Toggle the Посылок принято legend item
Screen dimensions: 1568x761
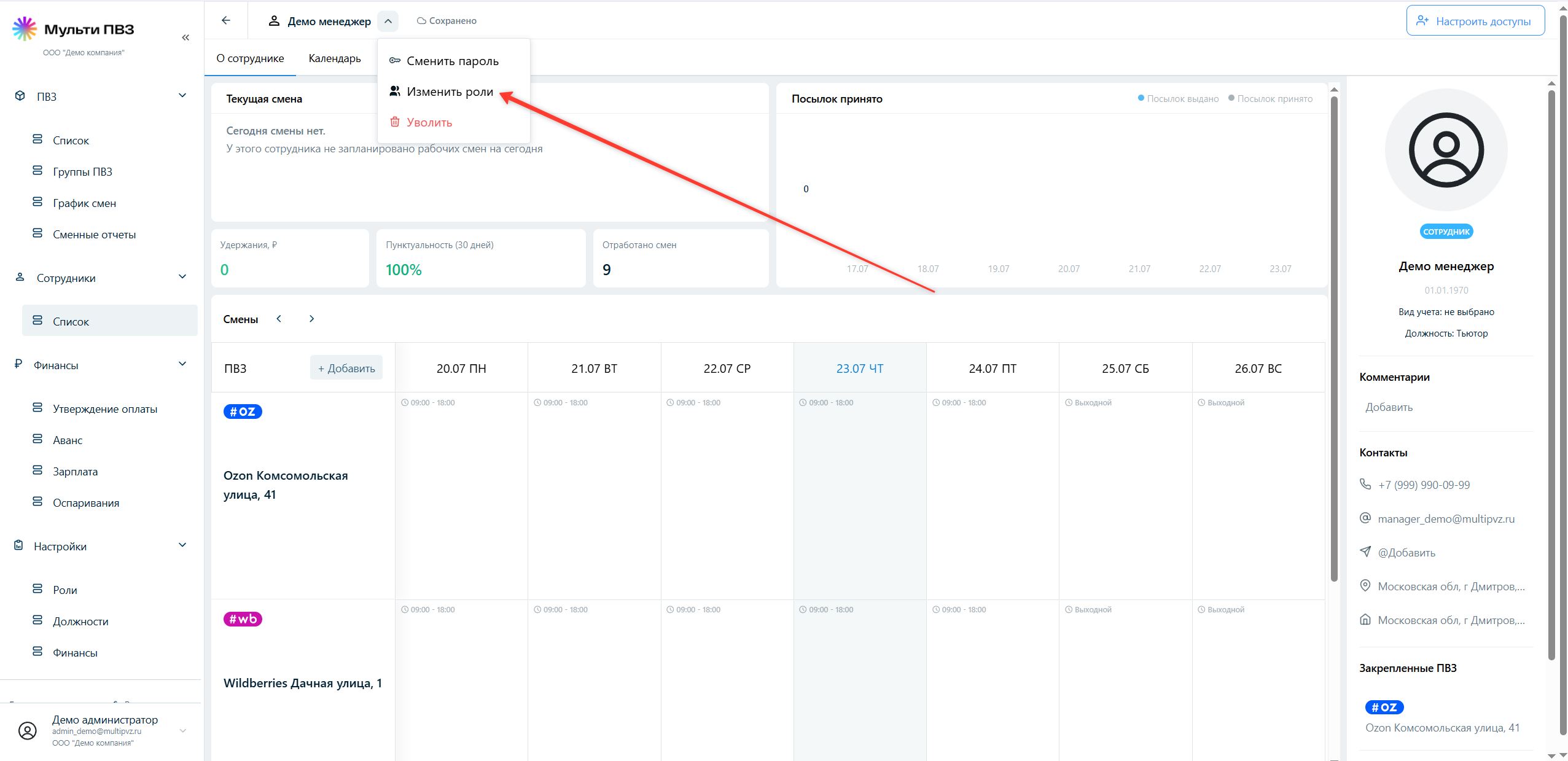[x=1270, y=98]
